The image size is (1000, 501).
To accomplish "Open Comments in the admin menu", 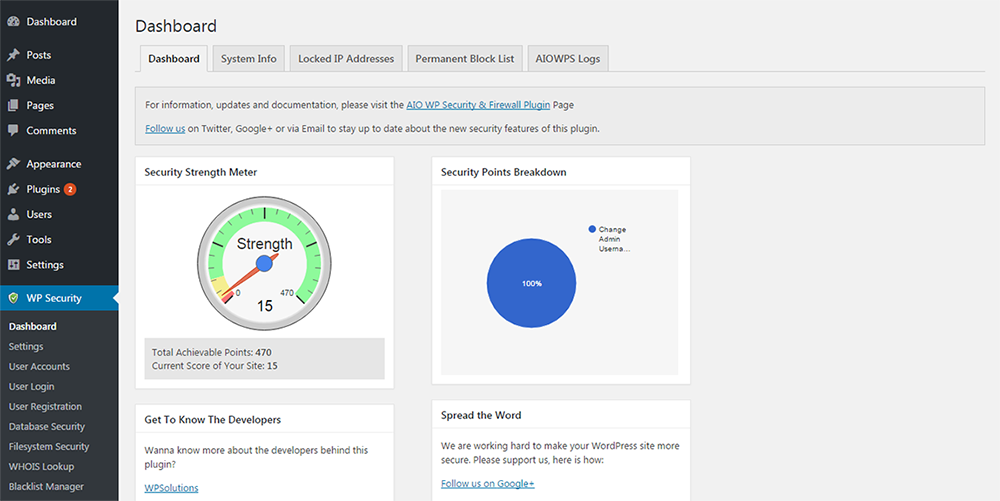I will [51, 130].
